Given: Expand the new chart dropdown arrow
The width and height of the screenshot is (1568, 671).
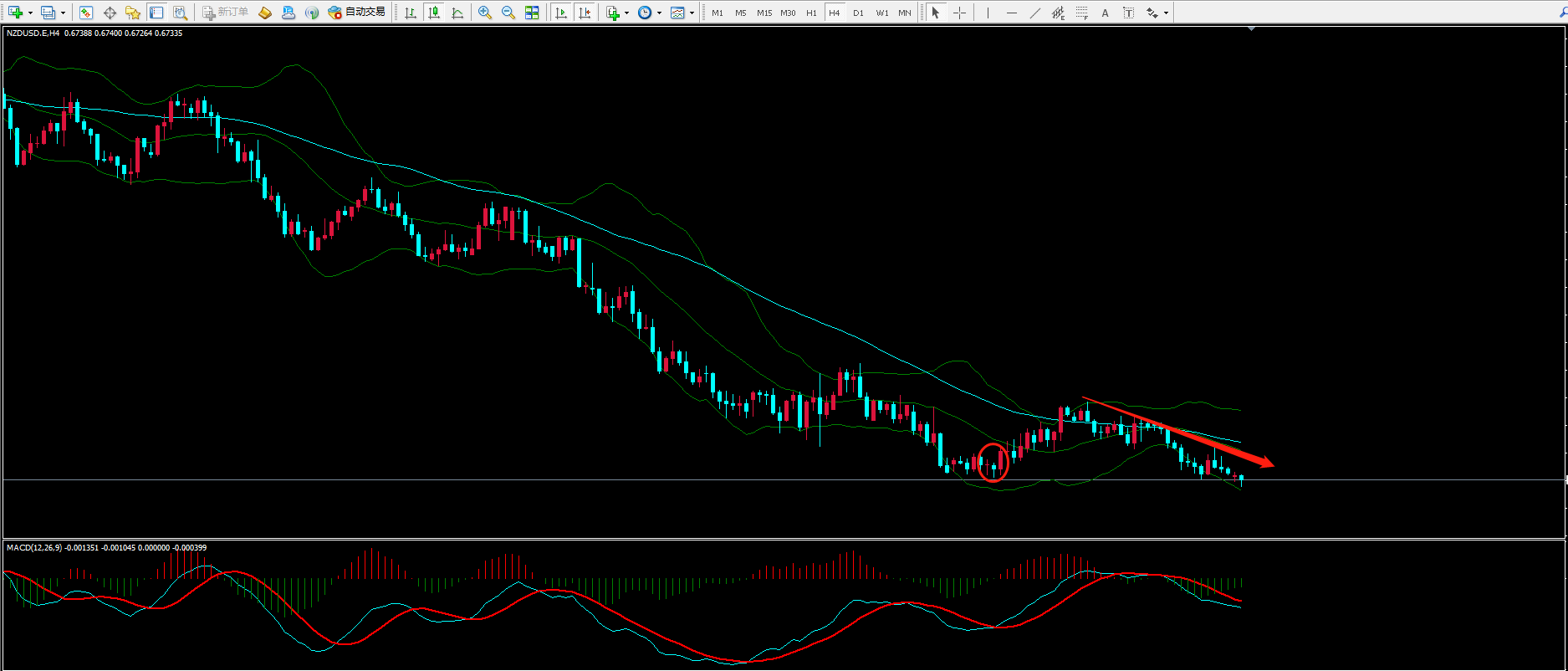Looking at the screenshot, I should (30, 13).
